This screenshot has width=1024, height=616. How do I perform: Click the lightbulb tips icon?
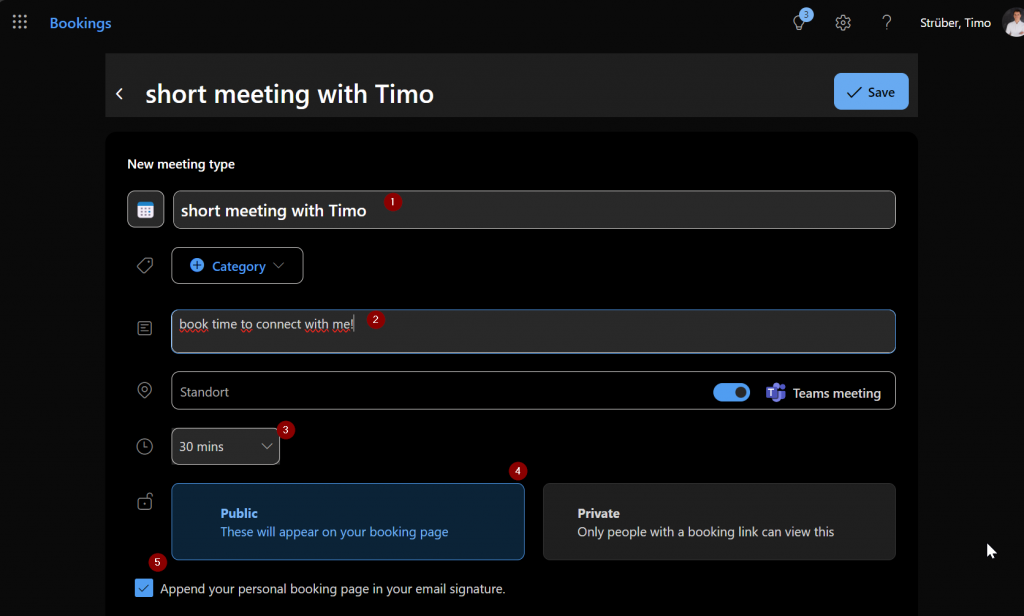tap(799, 23)
